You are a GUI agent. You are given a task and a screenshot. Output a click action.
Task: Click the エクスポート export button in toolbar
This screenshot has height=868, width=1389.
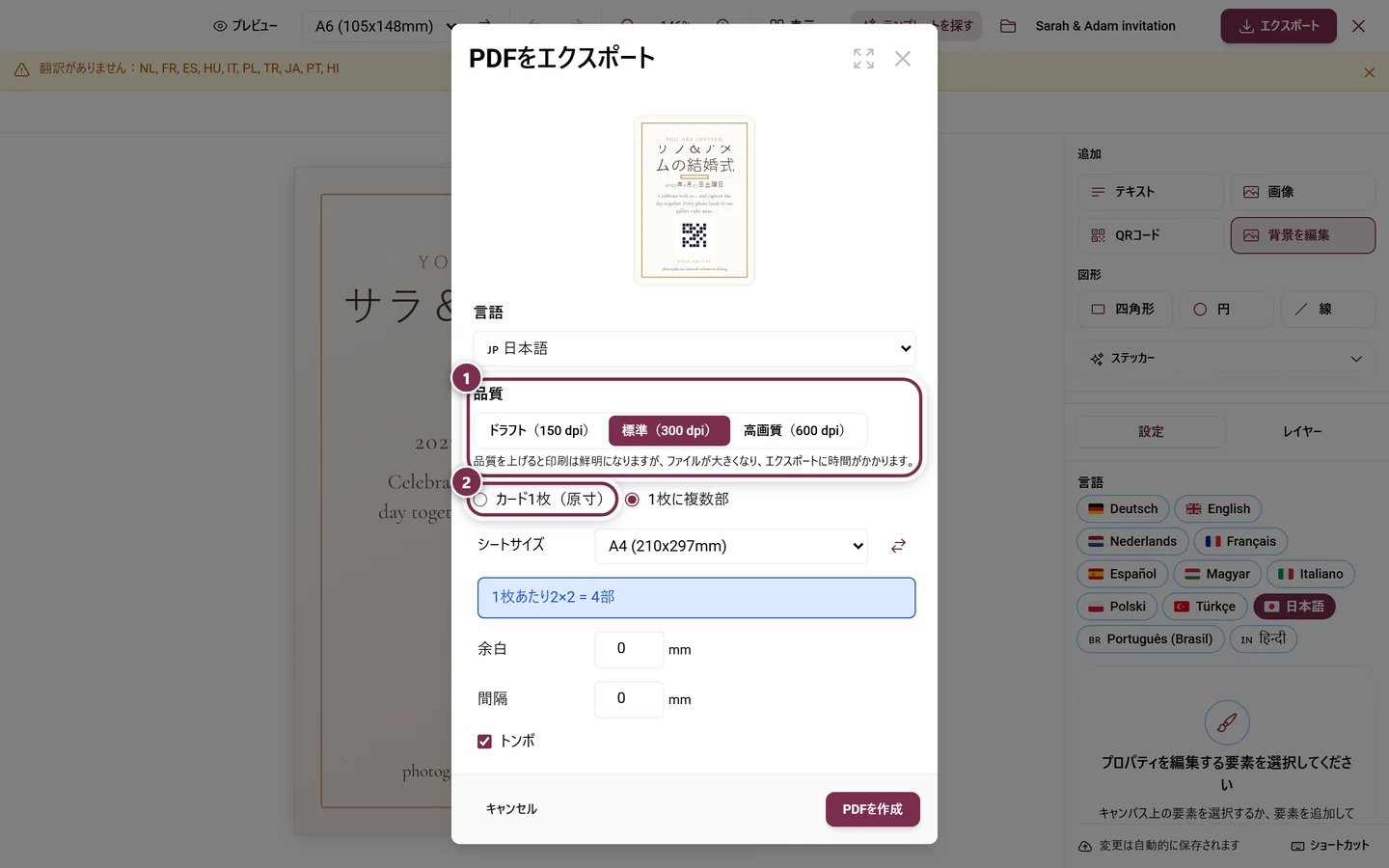pos(1279,26)
